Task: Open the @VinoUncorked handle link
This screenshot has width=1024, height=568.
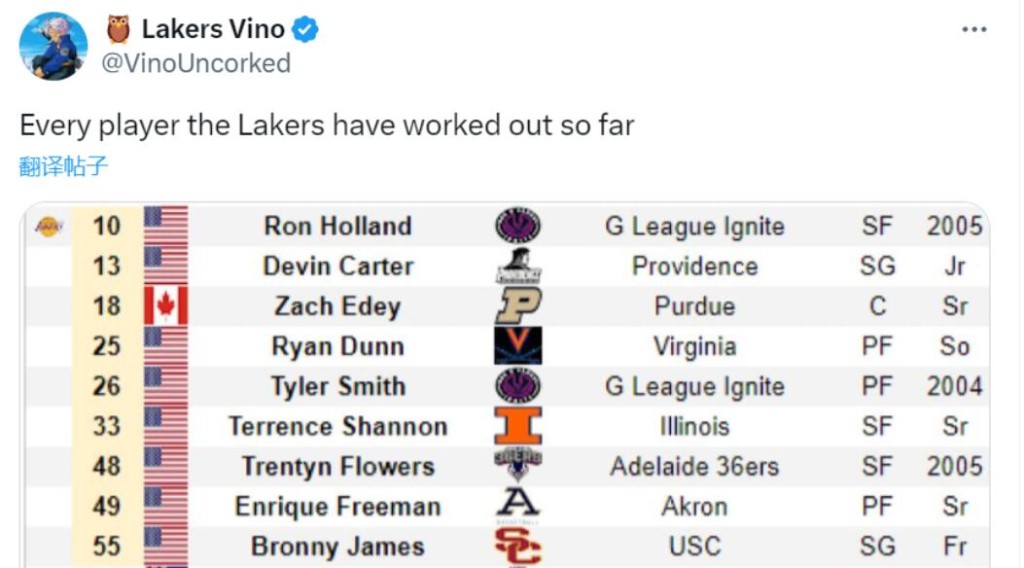Action: (x=197, y=63)
